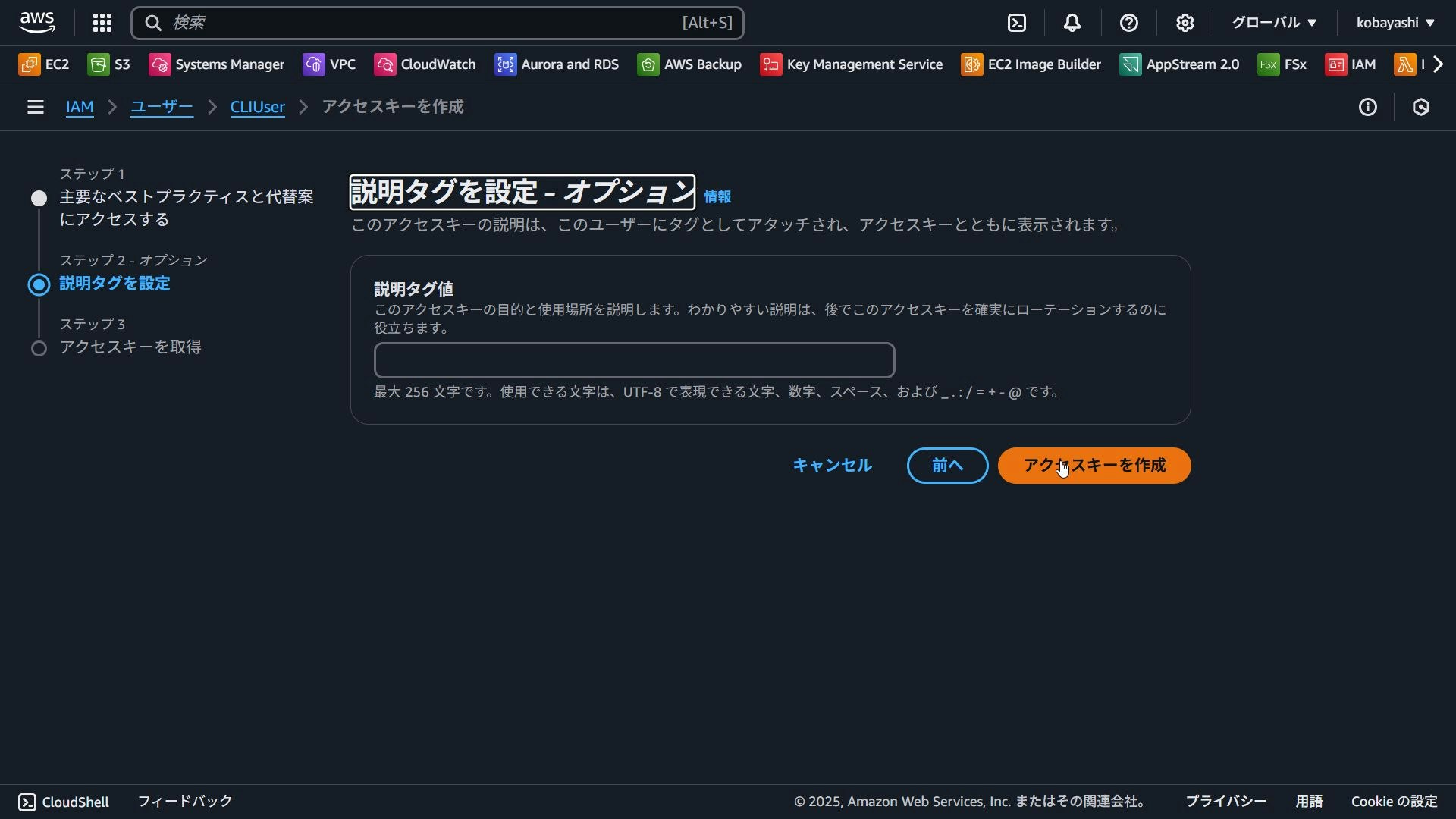
Task: Open CloudWatch from the favorites bar
Action: click(425, 64)
